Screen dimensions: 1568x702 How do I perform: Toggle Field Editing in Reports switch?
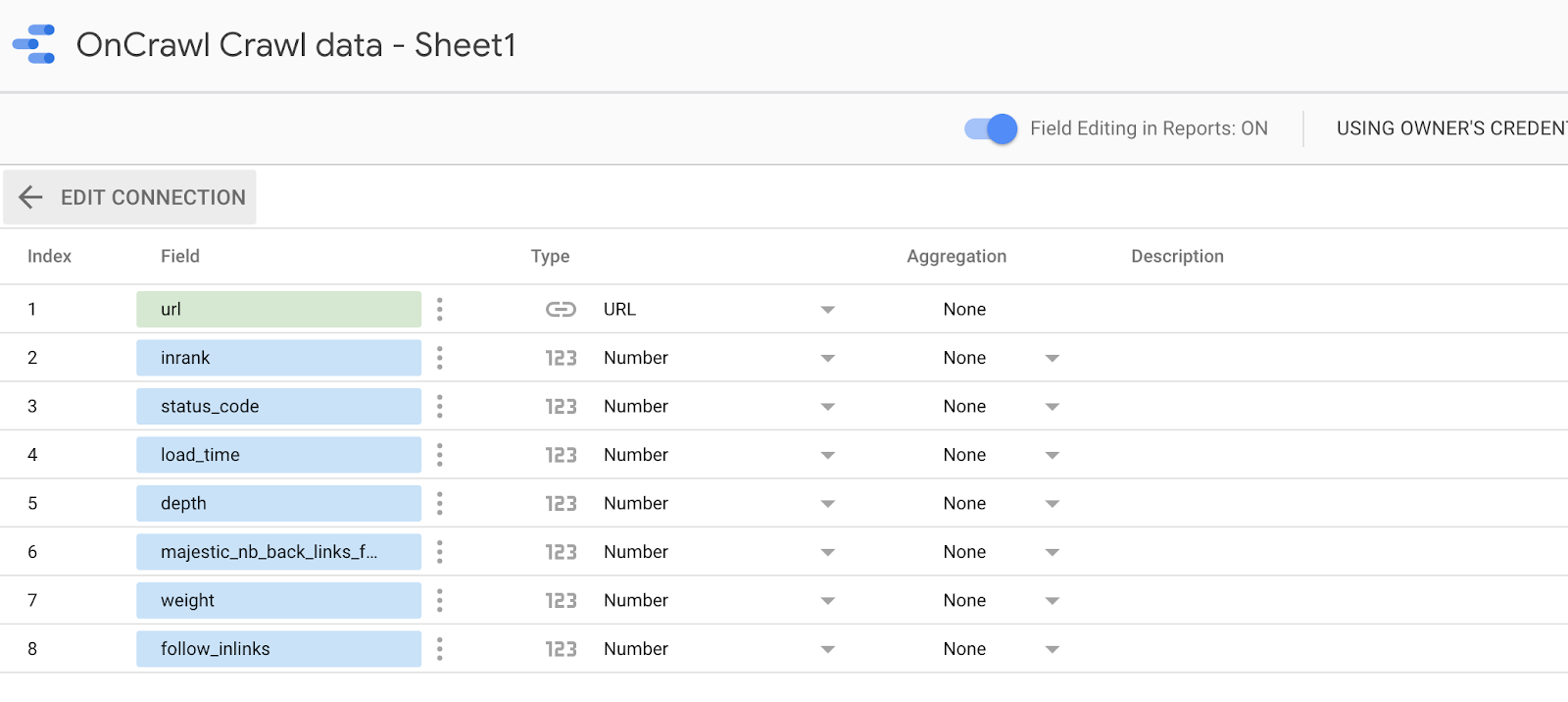(x=991, y=128)
